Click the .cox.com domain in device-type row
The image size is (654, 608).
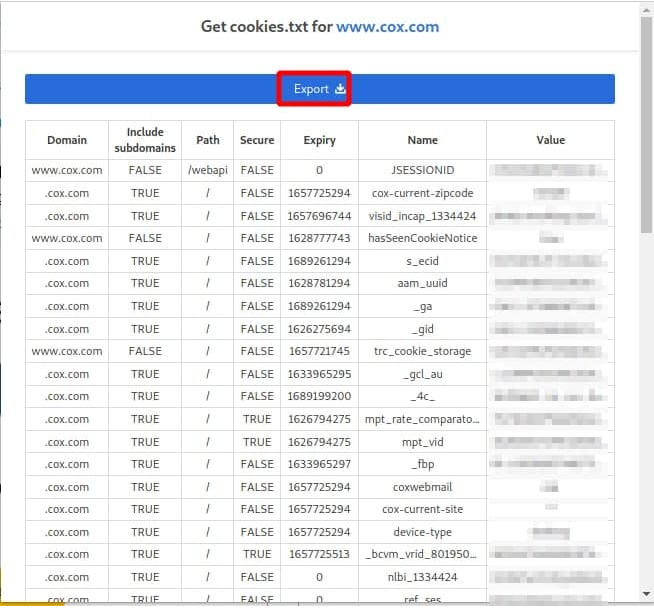click(x=67, y=532)
